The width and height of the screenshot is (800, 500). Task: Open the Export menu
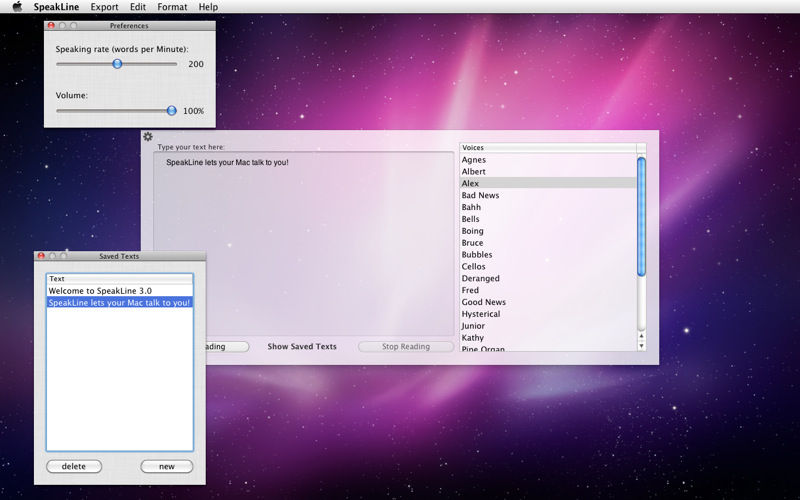tap(104, 7)
